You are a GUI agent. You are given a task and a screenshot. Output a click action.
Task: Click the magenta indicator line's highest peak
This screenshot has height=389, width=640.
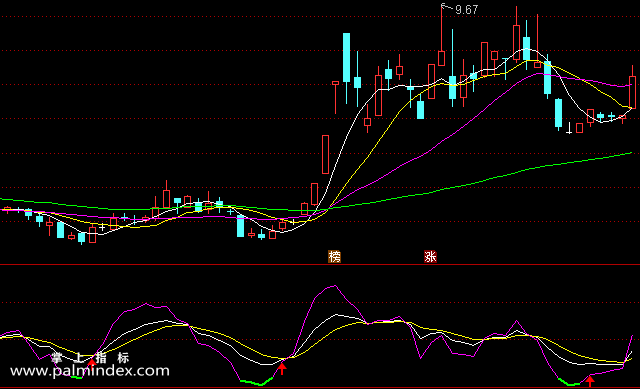335,286
